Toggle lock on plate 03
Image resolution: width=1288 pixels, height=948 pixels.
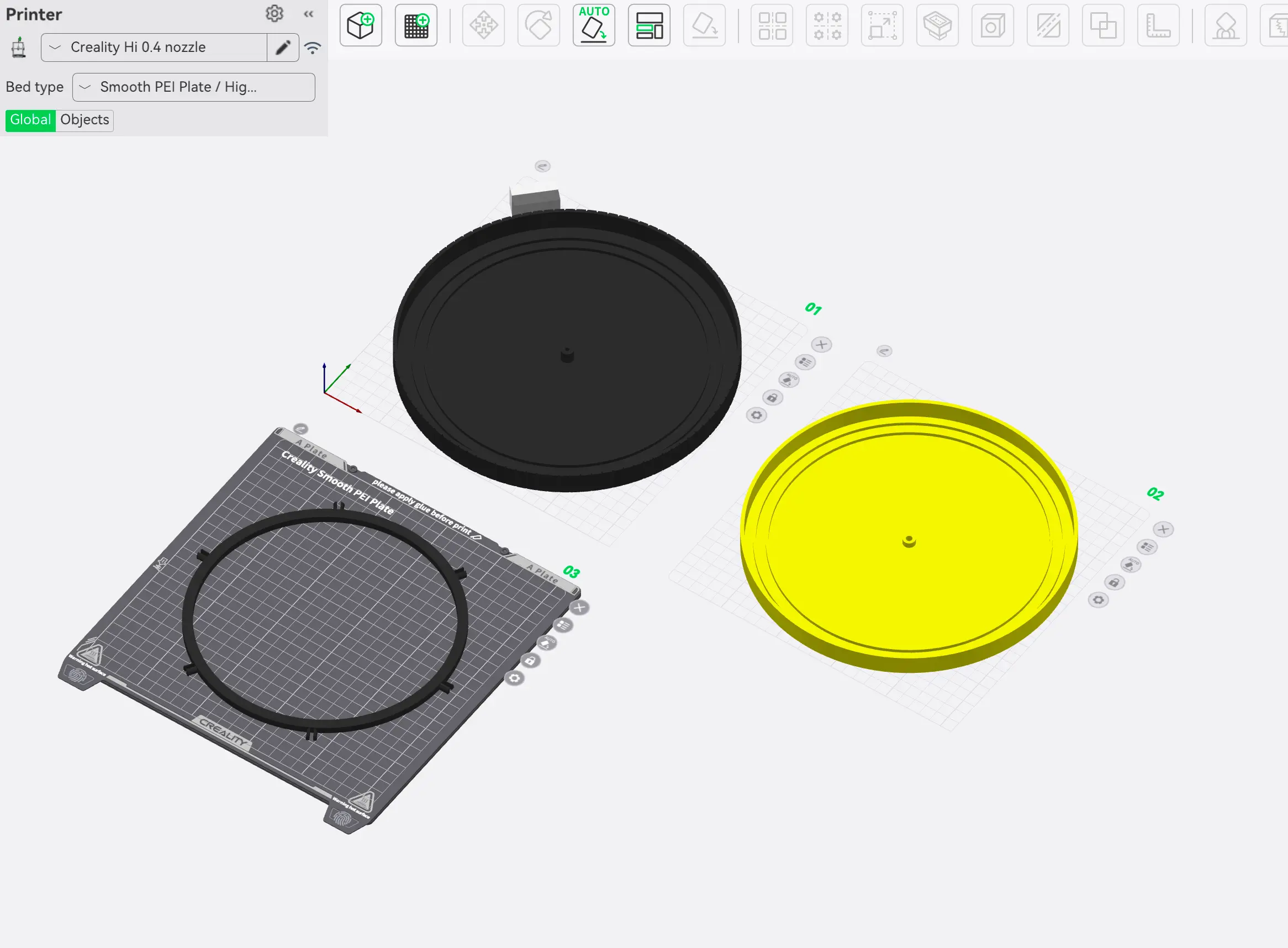531,661
